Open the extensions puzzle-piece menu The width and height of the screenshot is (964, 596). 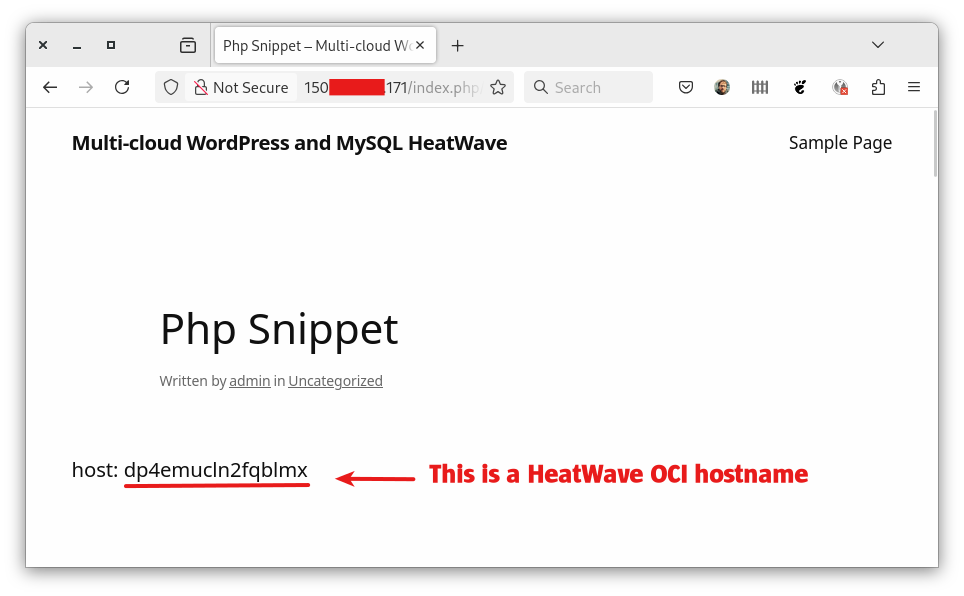878,87
